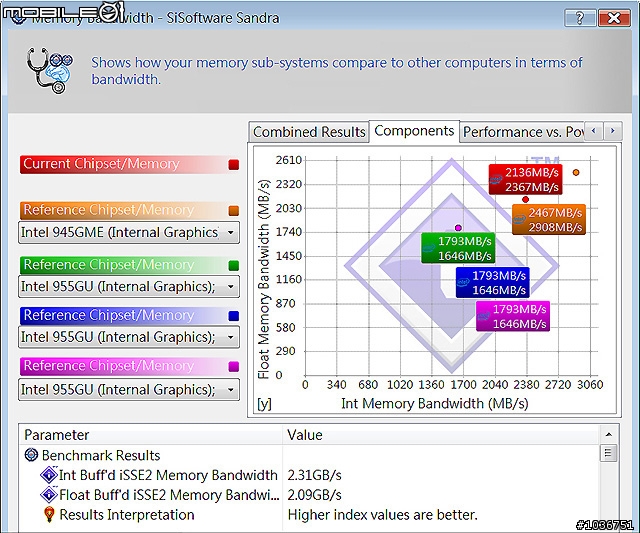Open the green reference Intel 955GU dropdown
Screen dimensions: 640x533
click(129, 287)
